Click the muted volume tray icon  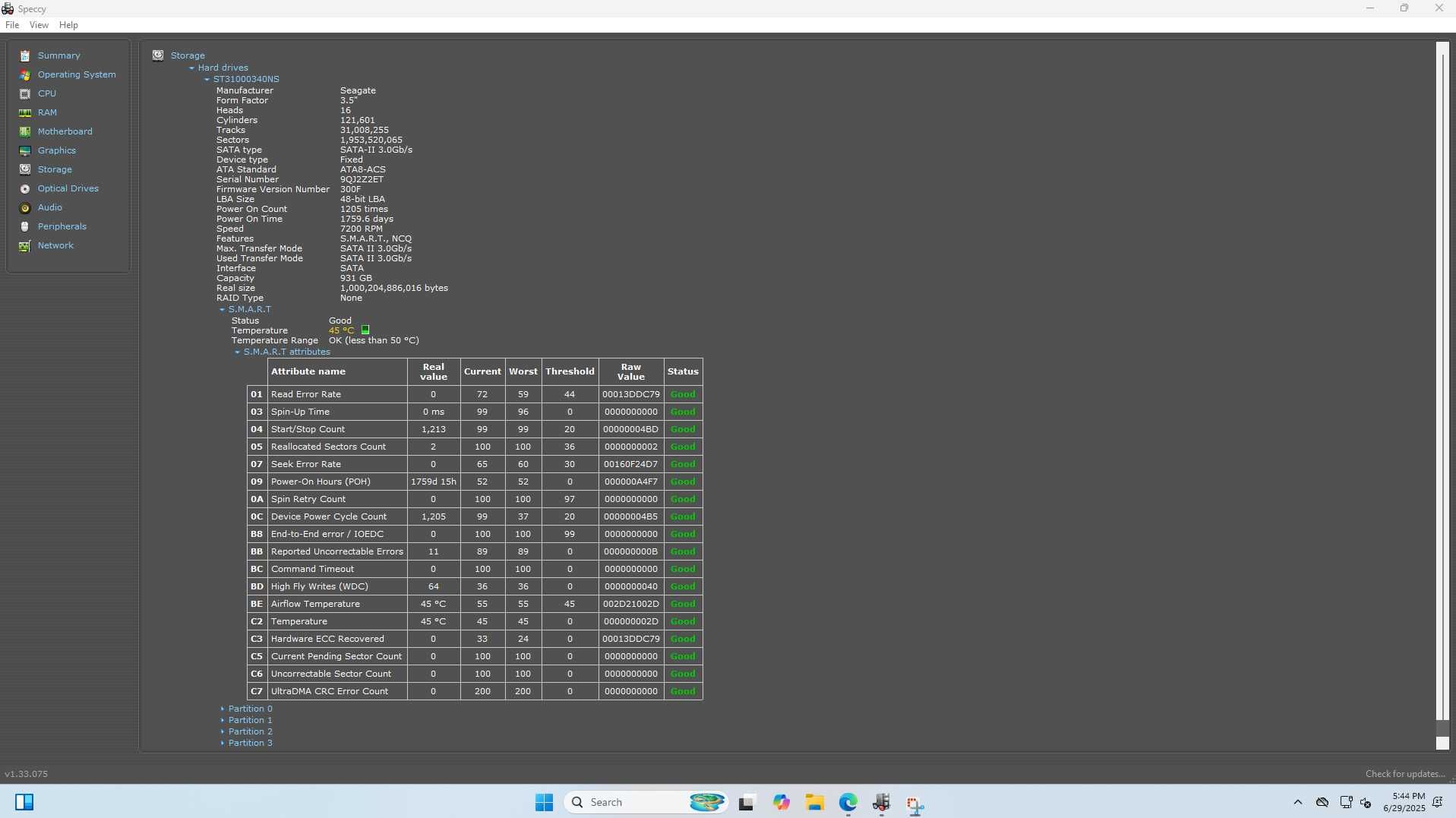[x=1366, y=803]
